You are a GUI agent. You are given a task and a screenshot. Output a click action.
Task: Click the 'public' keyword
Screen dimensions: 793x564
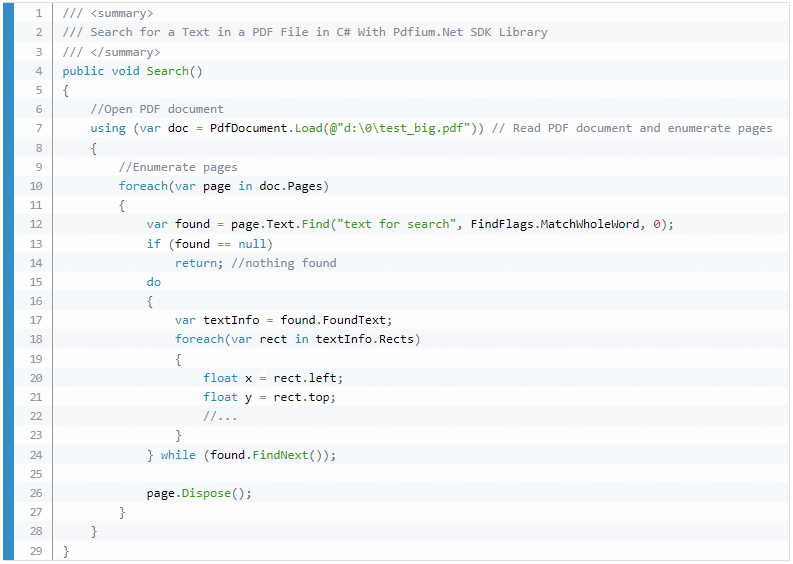83,71
